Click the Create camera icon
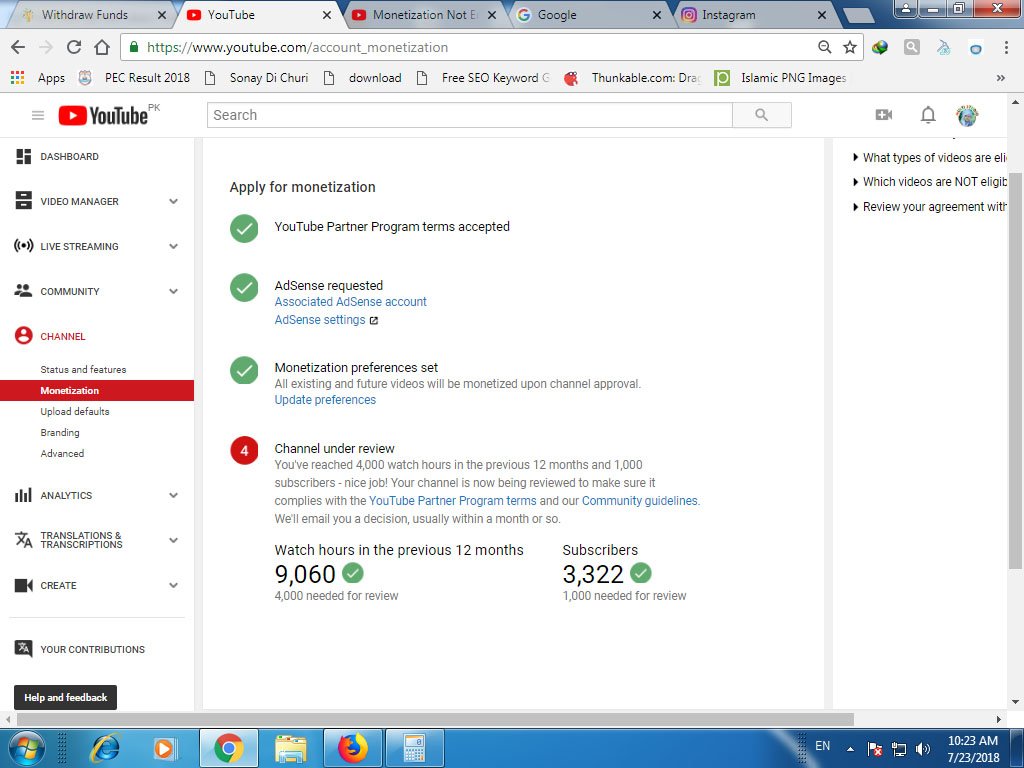The height and width of the screenshot is (768, 1024). 24,585
